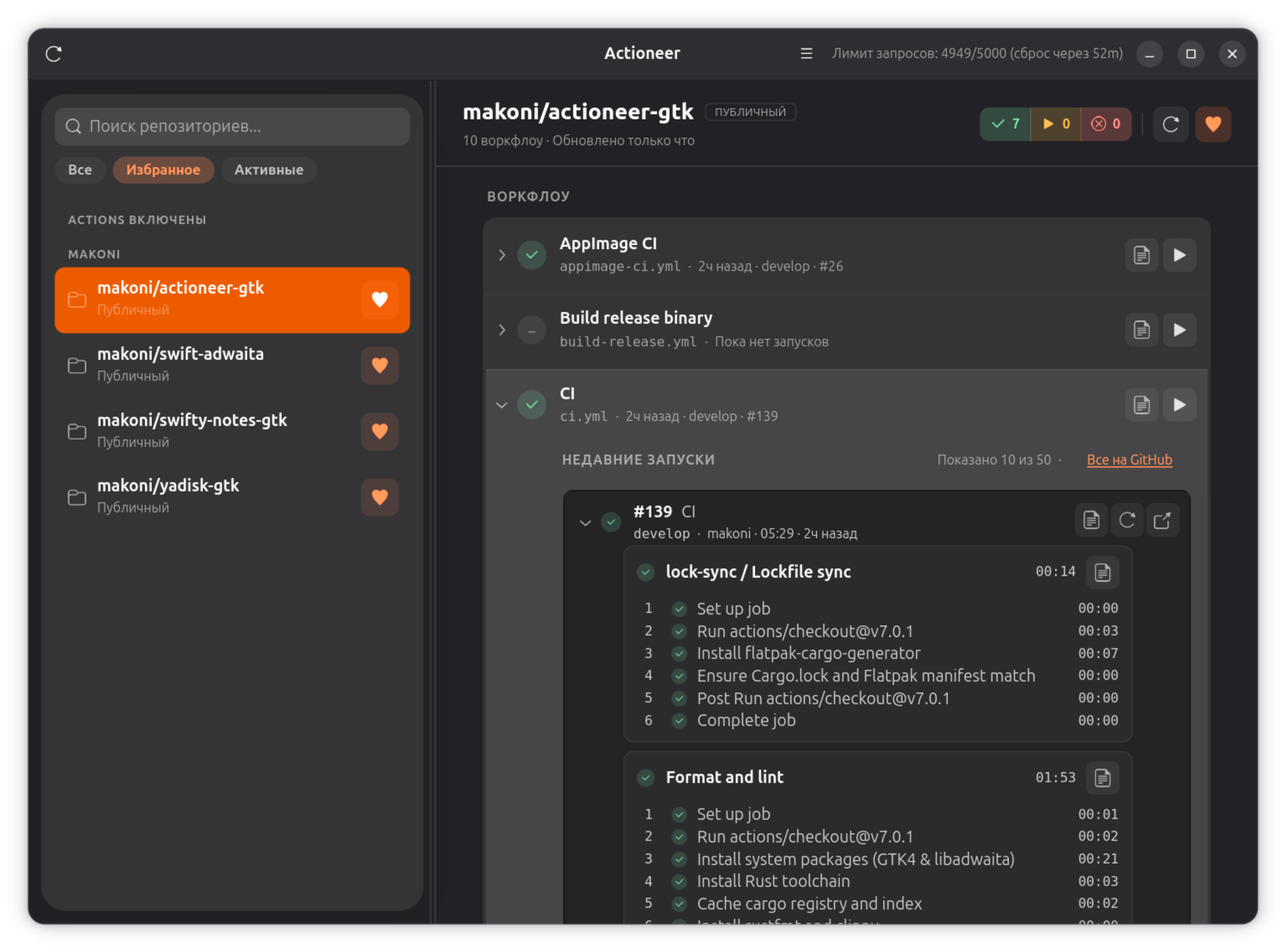Screen dimensions: 1286x952
Task: Close the Actioneer window
Action: pyautogui.click(x=1232, y=54)
